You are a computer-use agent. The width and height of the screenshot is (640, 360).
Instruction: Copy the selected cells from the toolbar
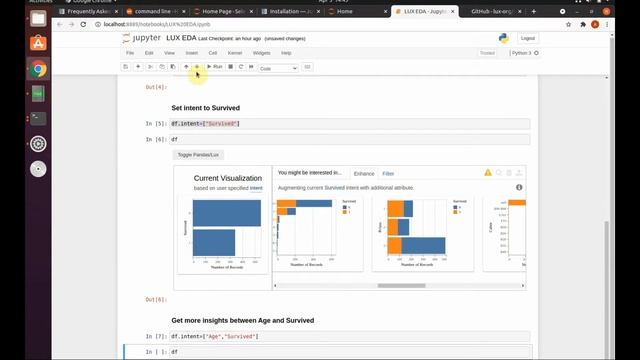point(162,67)
